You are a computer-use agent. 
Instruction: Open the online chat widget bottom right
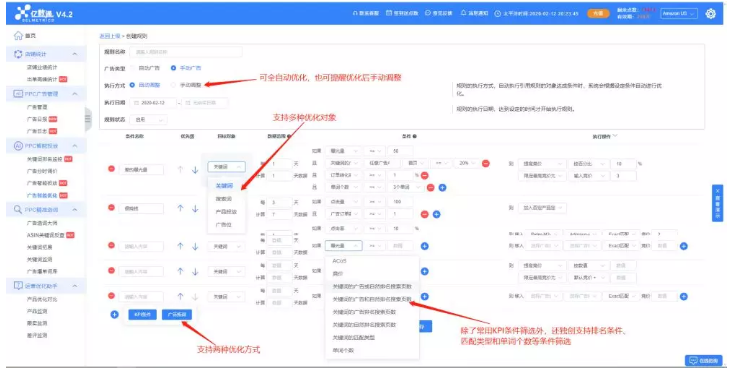[703, 360]
